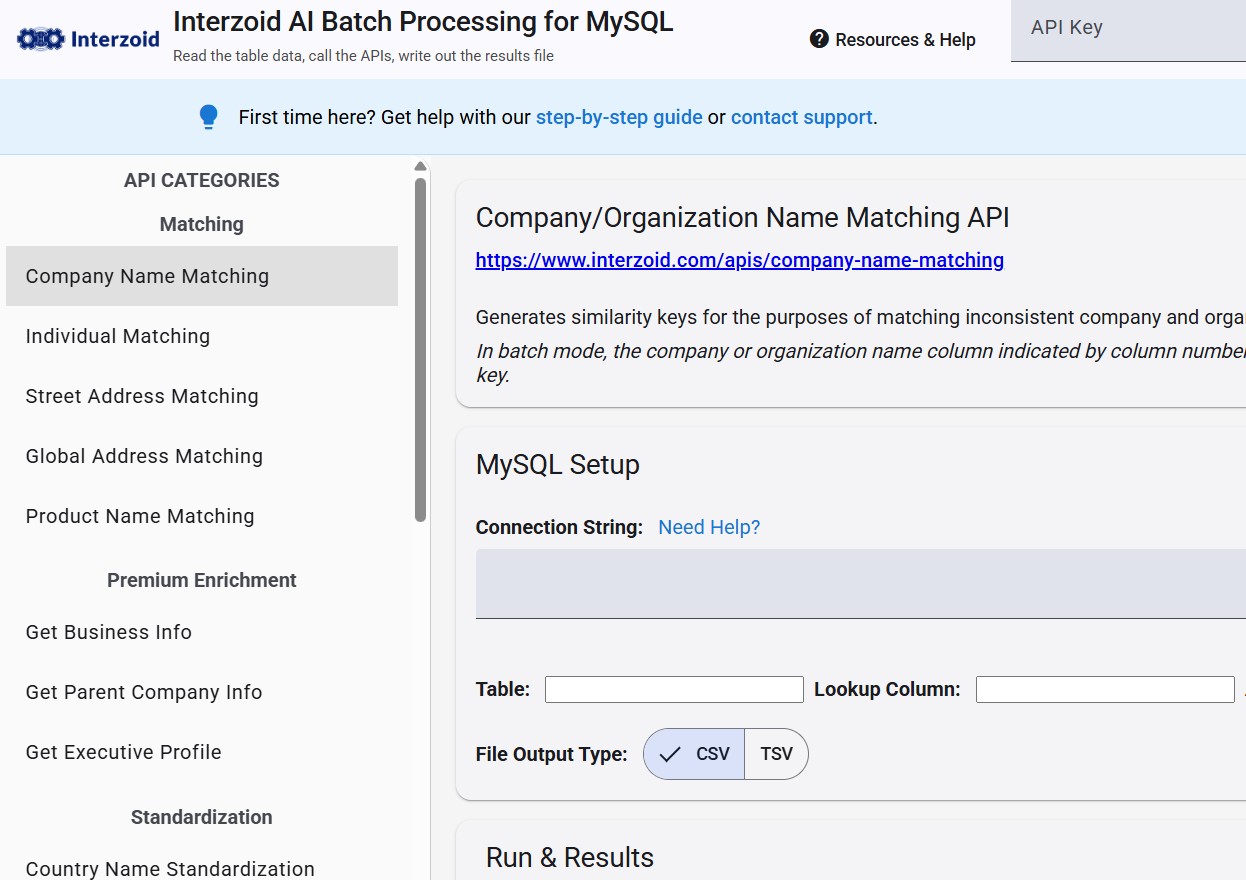The width and height of the screenshot is (1246, 880).
Task: Click the Connection String text area
Action: pyautogui.click(x=861, y=584)
